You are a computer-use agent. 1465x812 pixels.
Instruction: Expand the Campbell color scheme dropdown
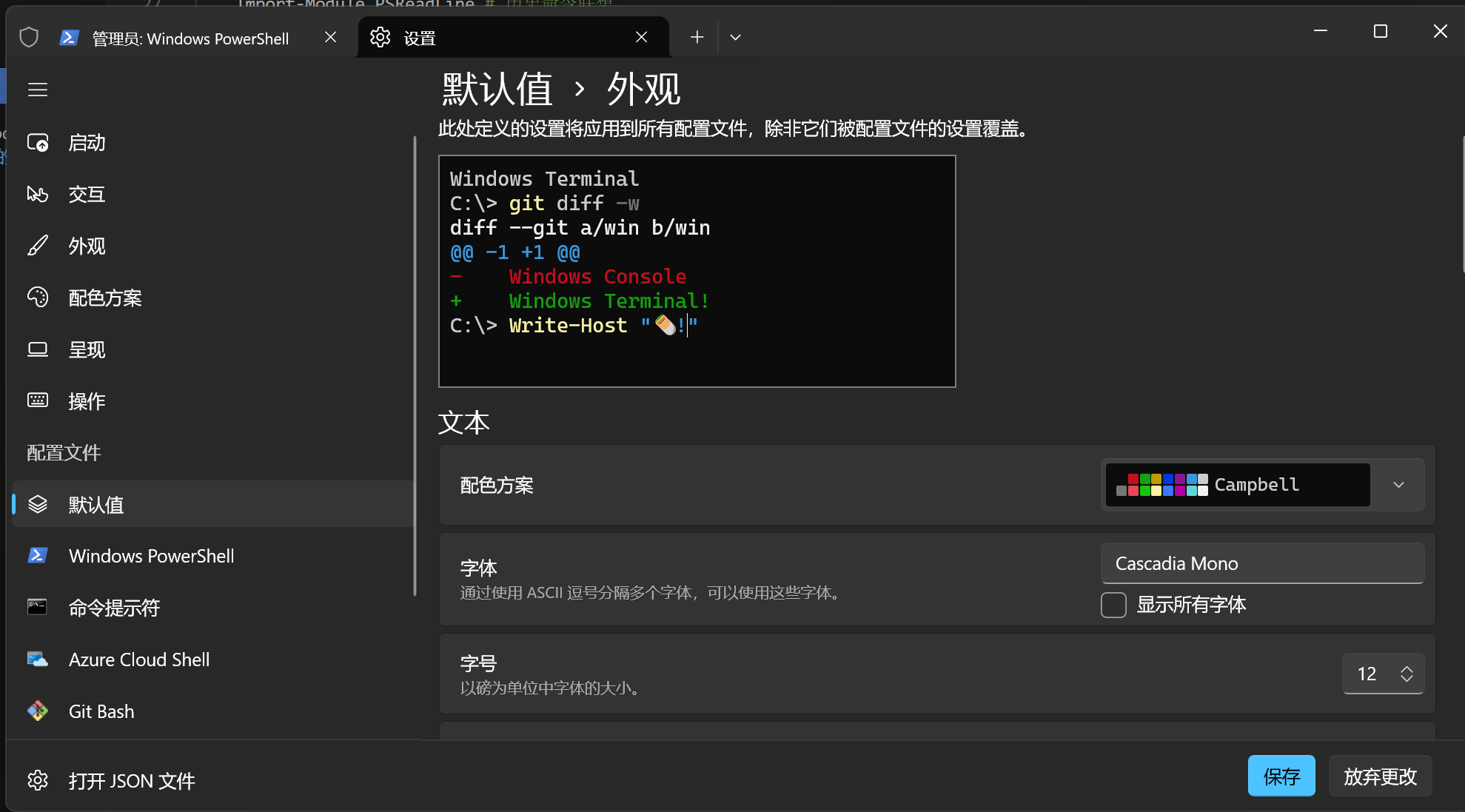tap(1398, 485)
